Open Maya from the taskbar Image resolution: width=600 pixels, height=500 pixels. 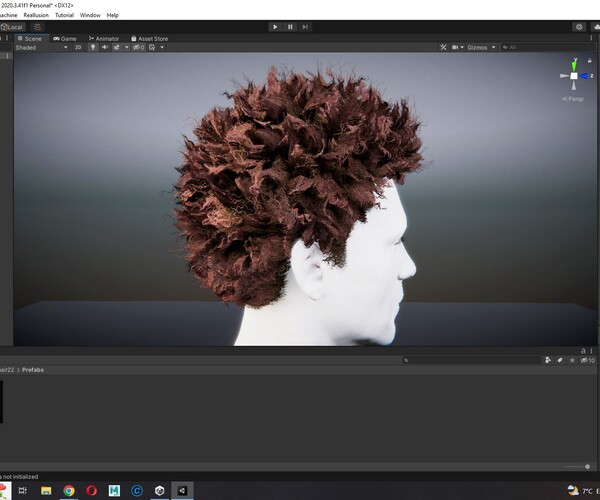point(114,490)
